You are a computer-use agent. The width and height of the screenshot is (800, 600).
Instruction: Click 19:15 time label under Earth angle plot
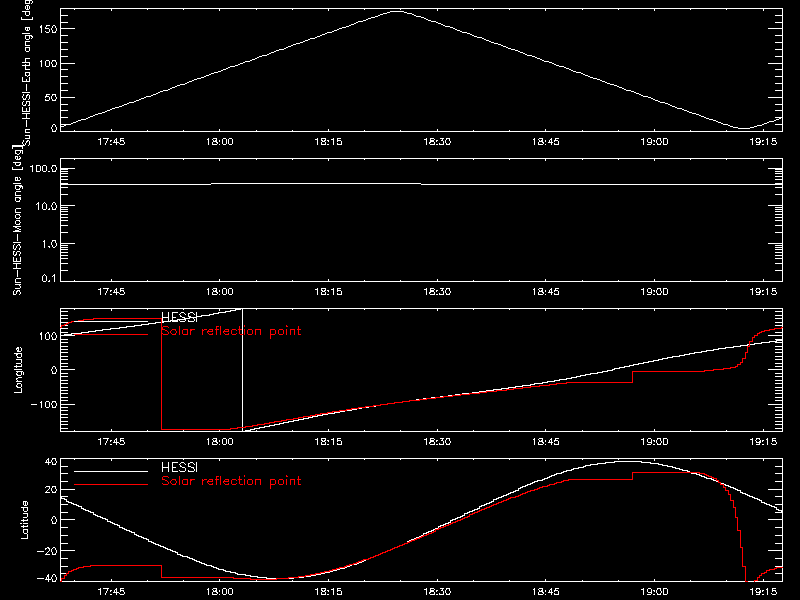763,142
